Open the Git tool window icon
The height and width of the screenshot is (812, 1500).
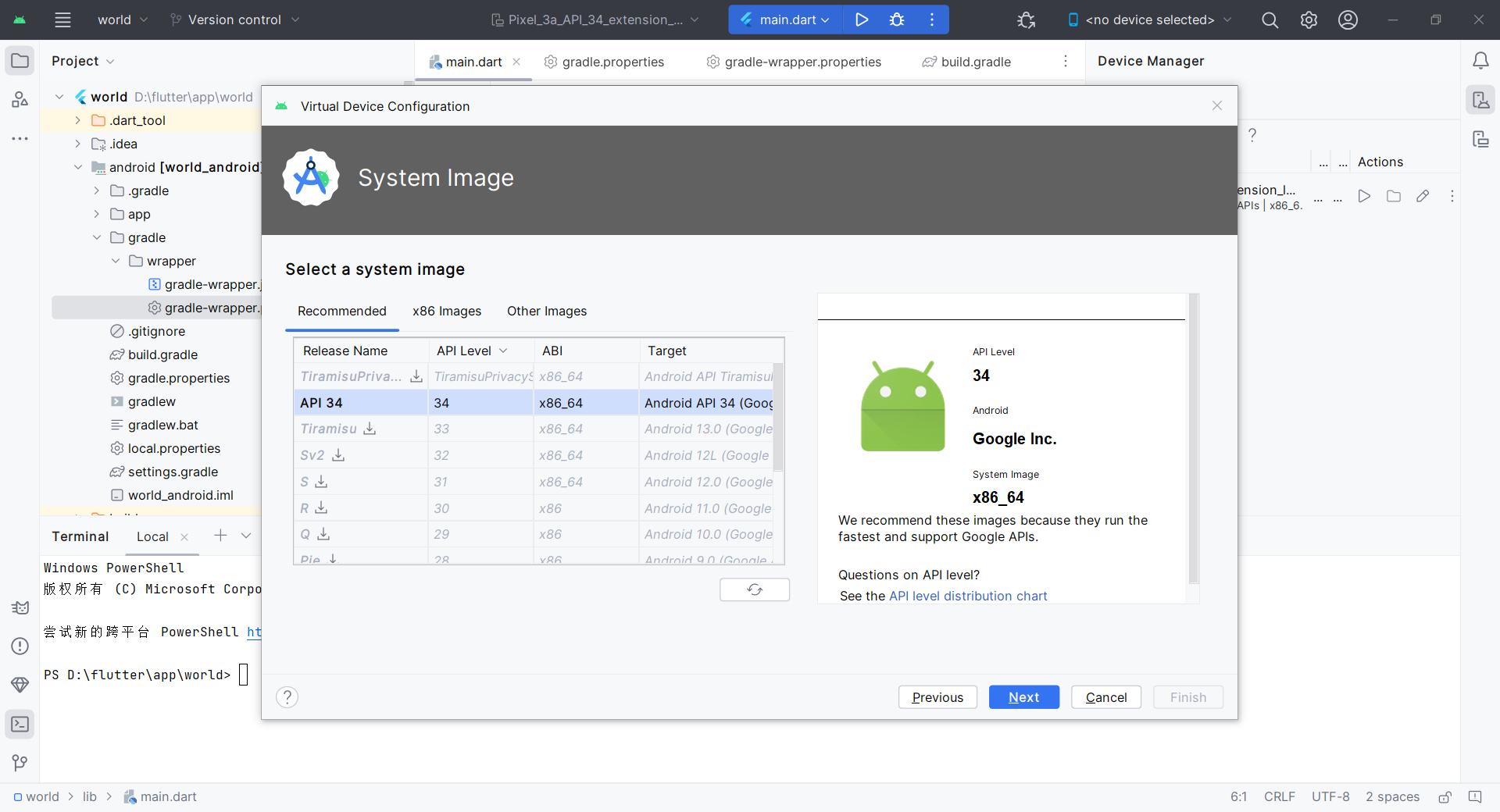[x=20, y=763]
